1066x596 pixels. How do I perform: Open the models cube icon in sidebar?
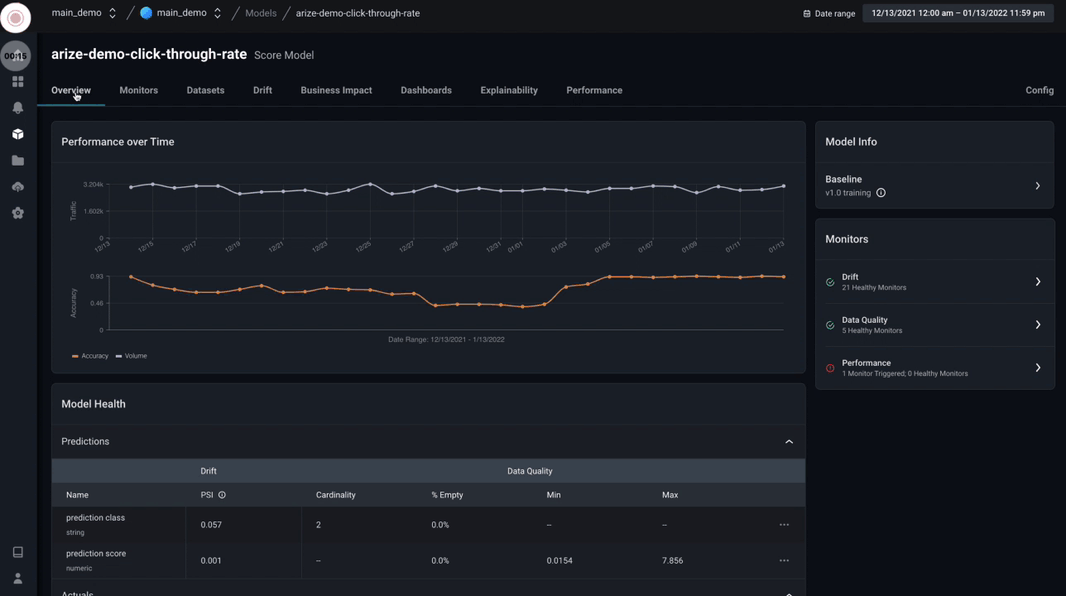[x=18, y=134]
